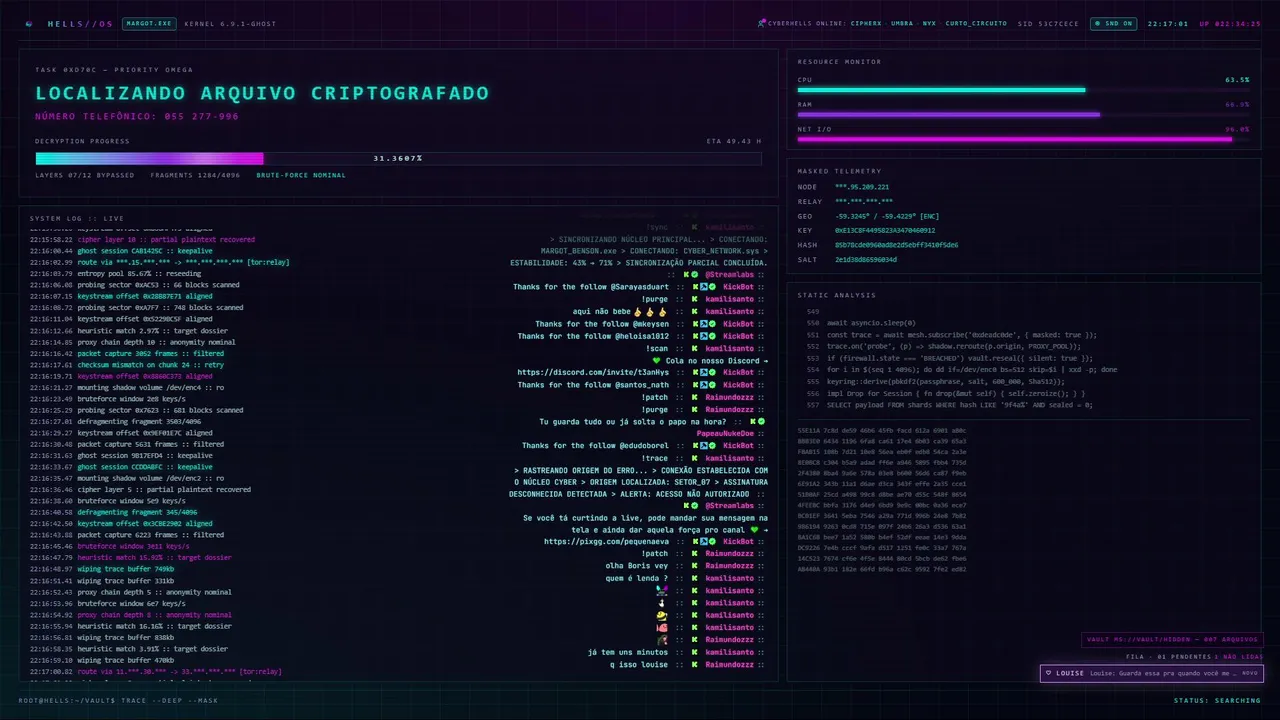
Task: Click the HELLS//OS logo icon
Action: pyautogui.click(x=27, y=23)
